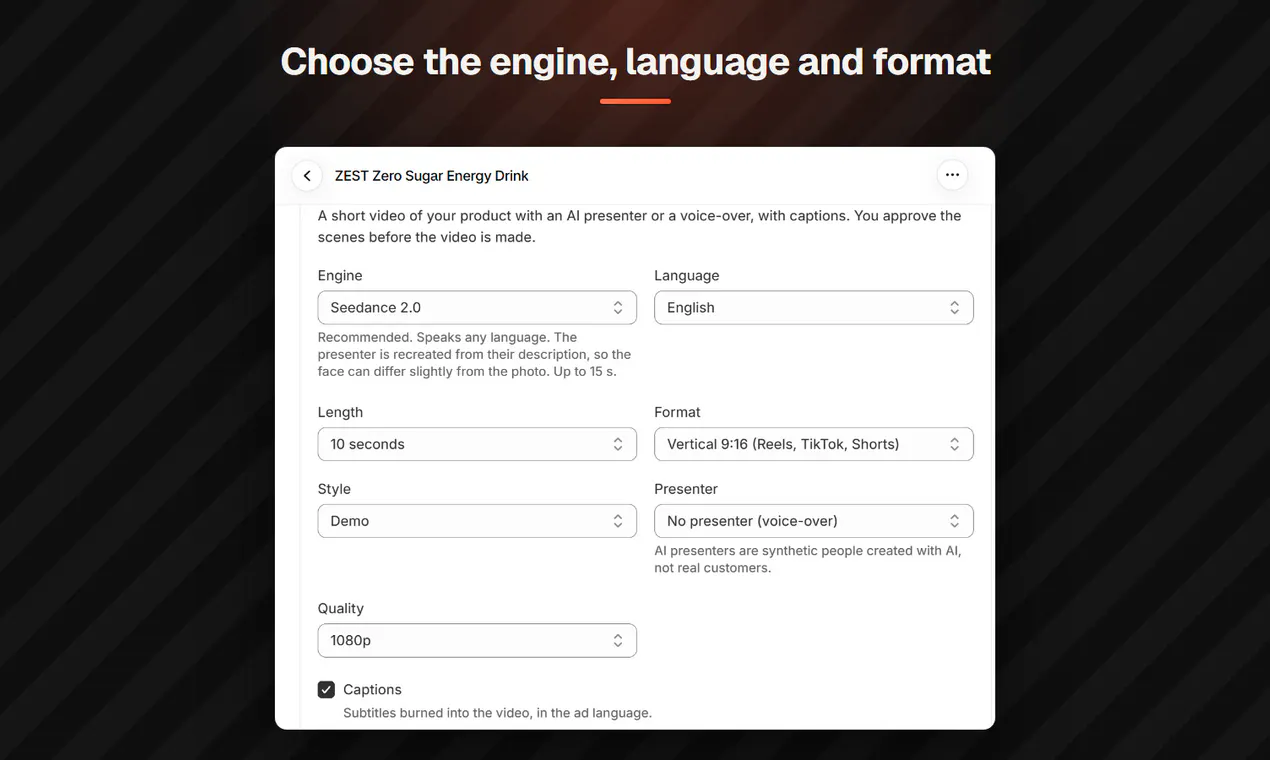Screen dimensions: 1270x760
Task: Click the Presenter field label
Action: (x=686, y=489)
